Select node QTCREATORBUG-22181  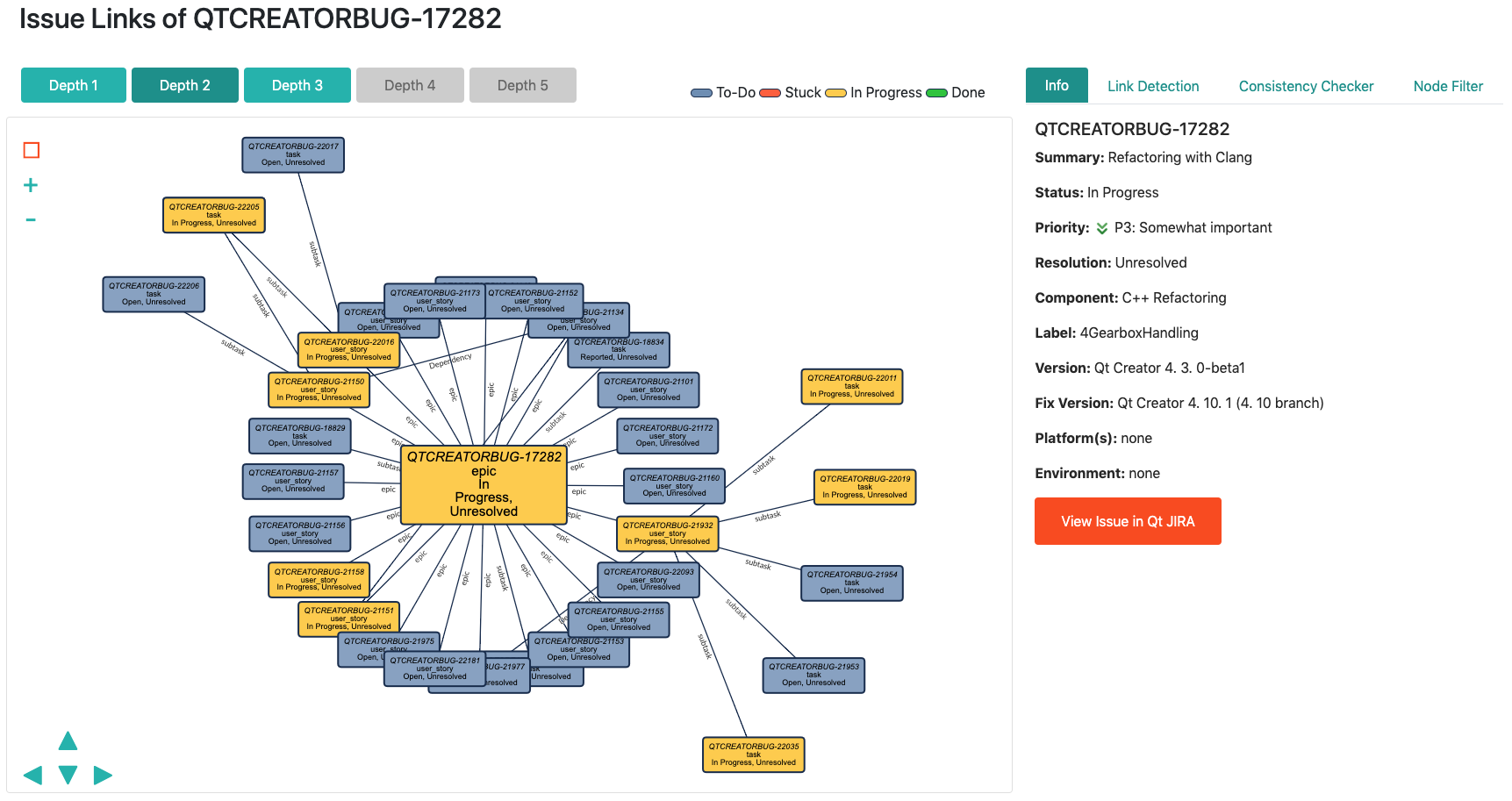click(434, 669)
